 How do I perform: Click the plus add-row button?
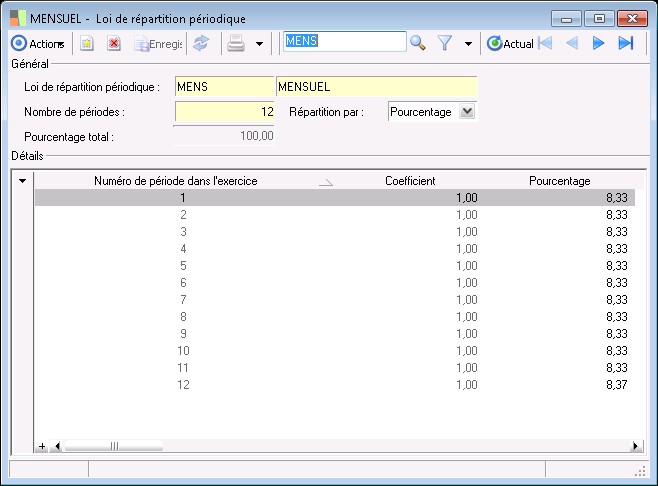click(x=42, y=446)
